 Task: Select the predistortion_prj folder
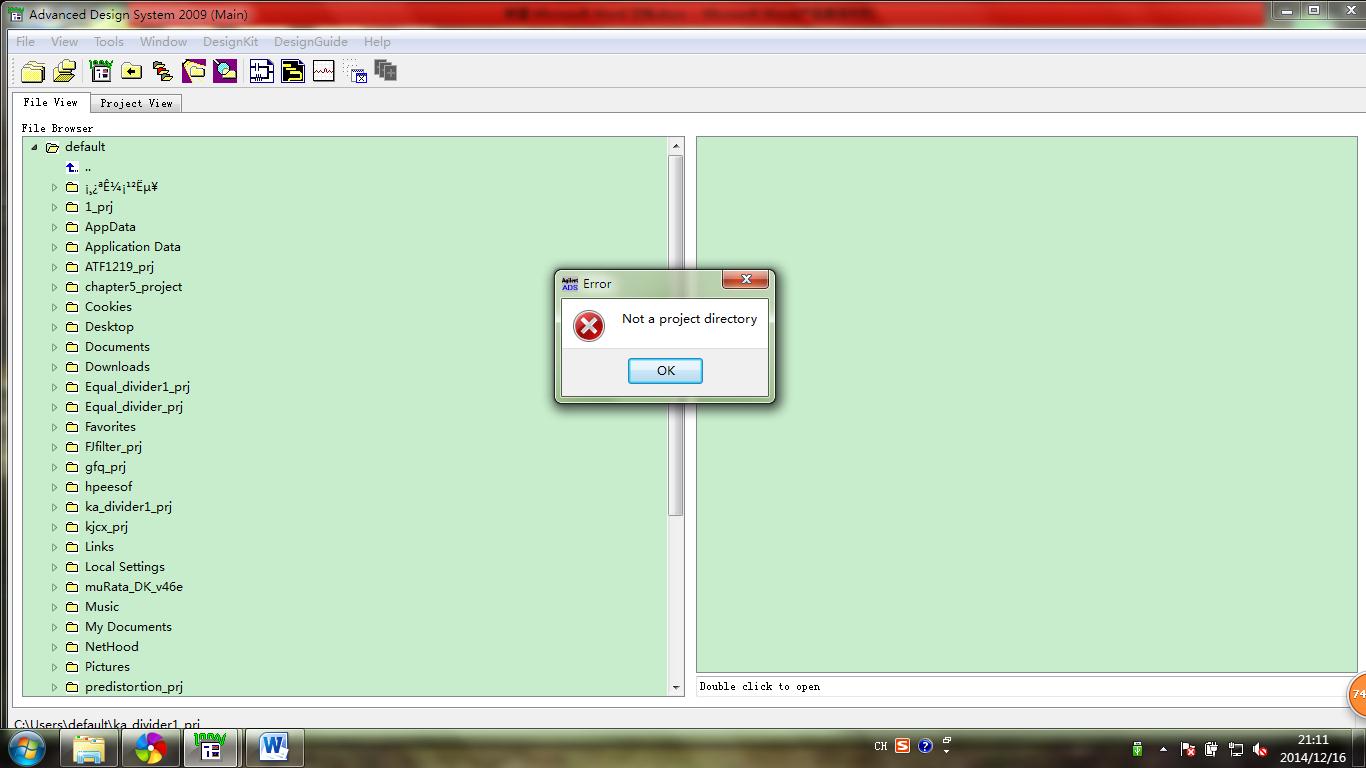(x=134, y=687)
